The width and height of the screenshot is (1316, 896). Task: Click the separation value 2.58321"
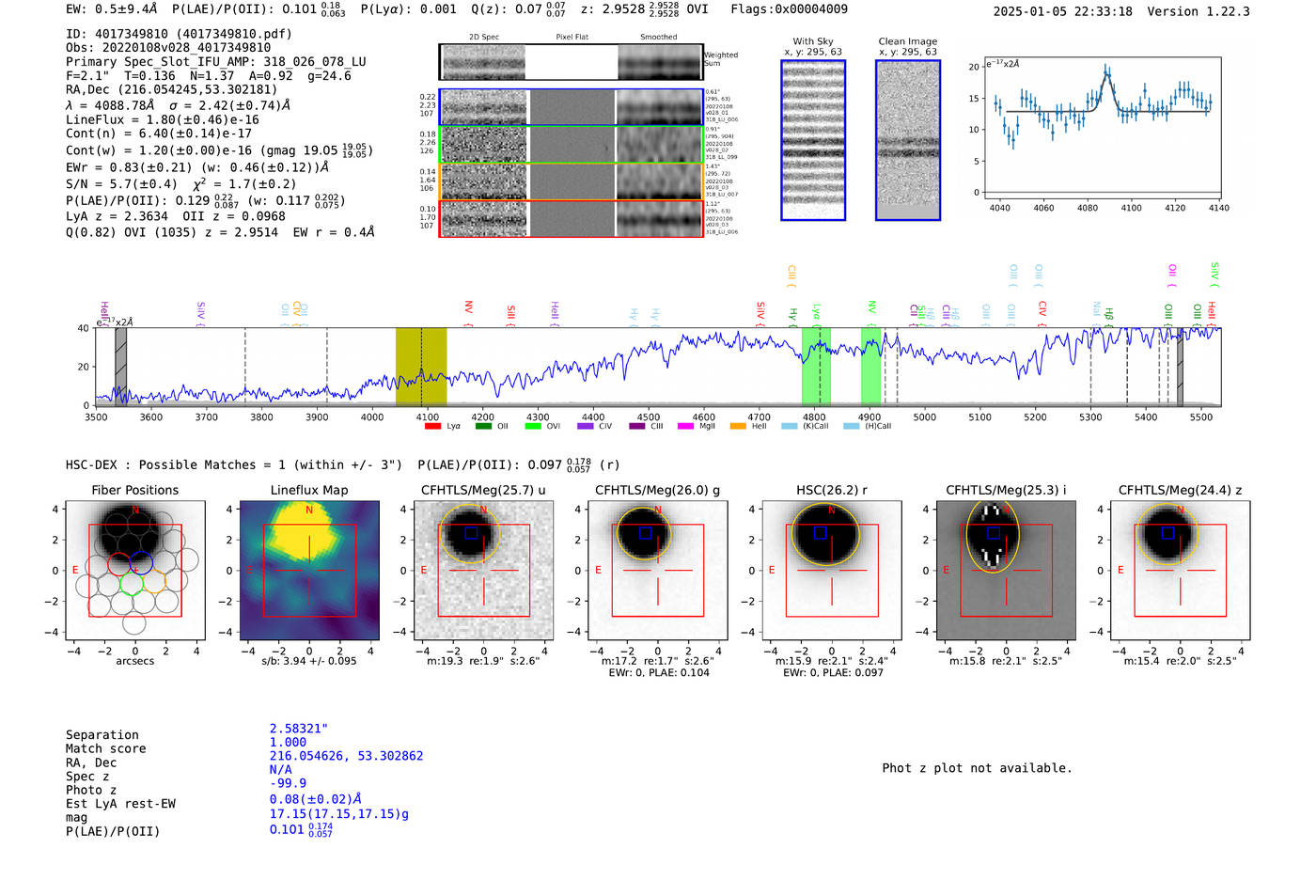pyautogui.click(x=299, y=729)
